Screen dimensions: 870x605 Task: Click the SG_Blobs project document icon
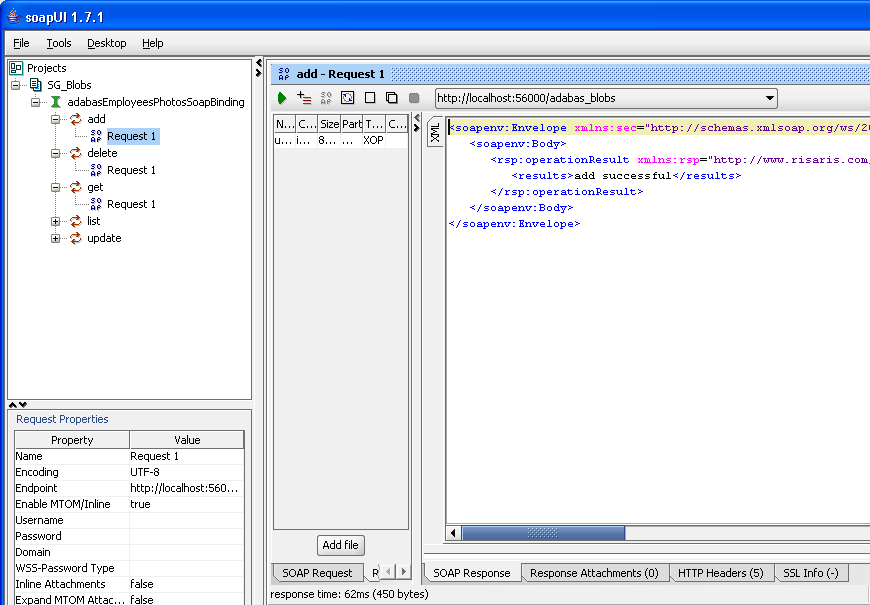[x=36, y=85]
